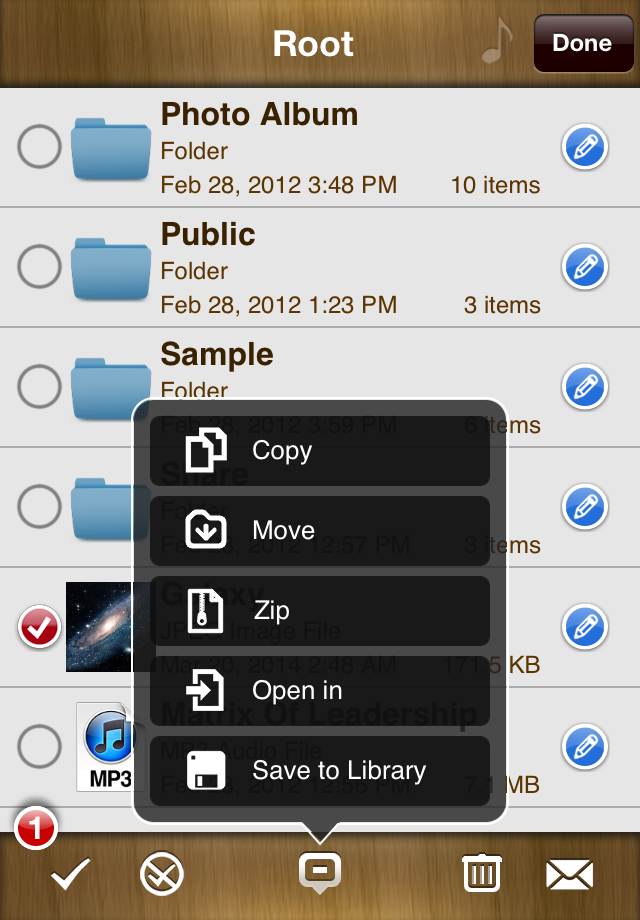640x920 pixels.
Task: Tap the select all checkmark icon
Action: coord(70,874)
